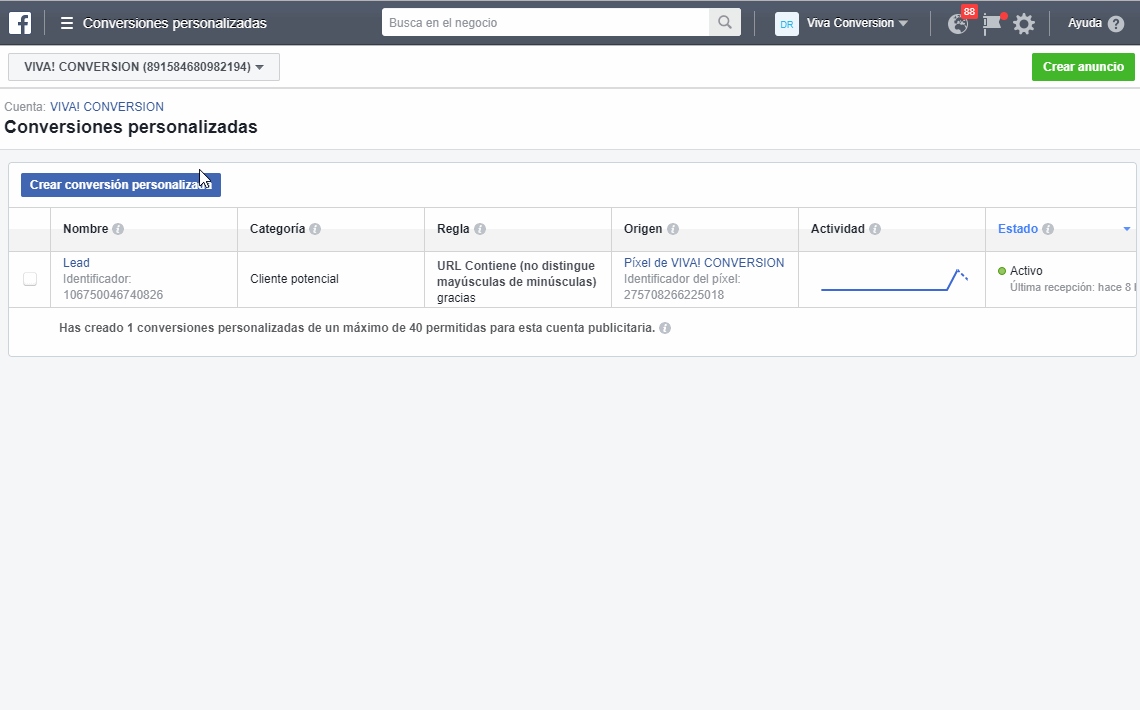
Task: Click the Categoría column header
Action: (278, 229)
